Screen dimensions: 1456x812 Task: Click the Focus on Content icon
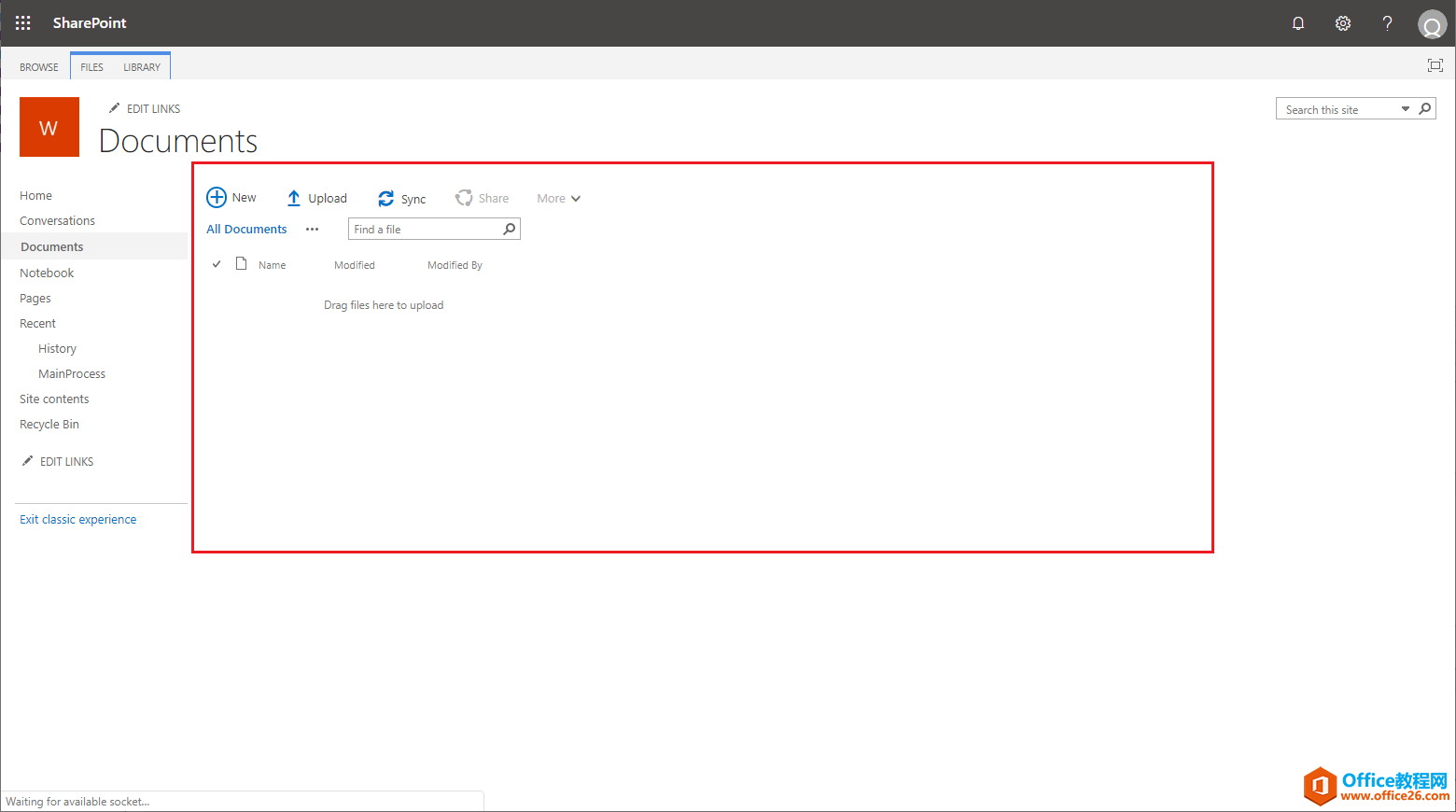(1435, 65)
